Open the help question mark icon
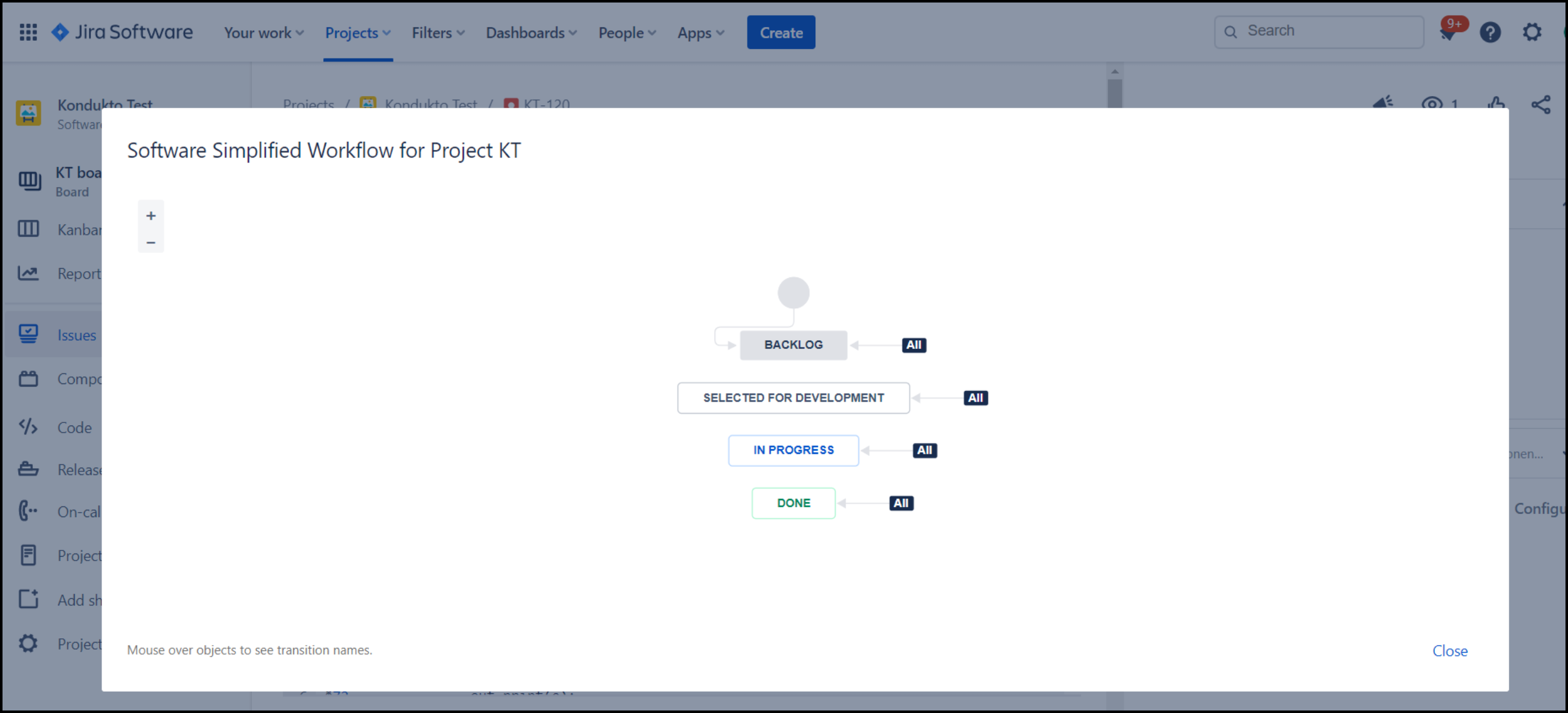This screenshot has height=713, width=1568. (1490, 33)
